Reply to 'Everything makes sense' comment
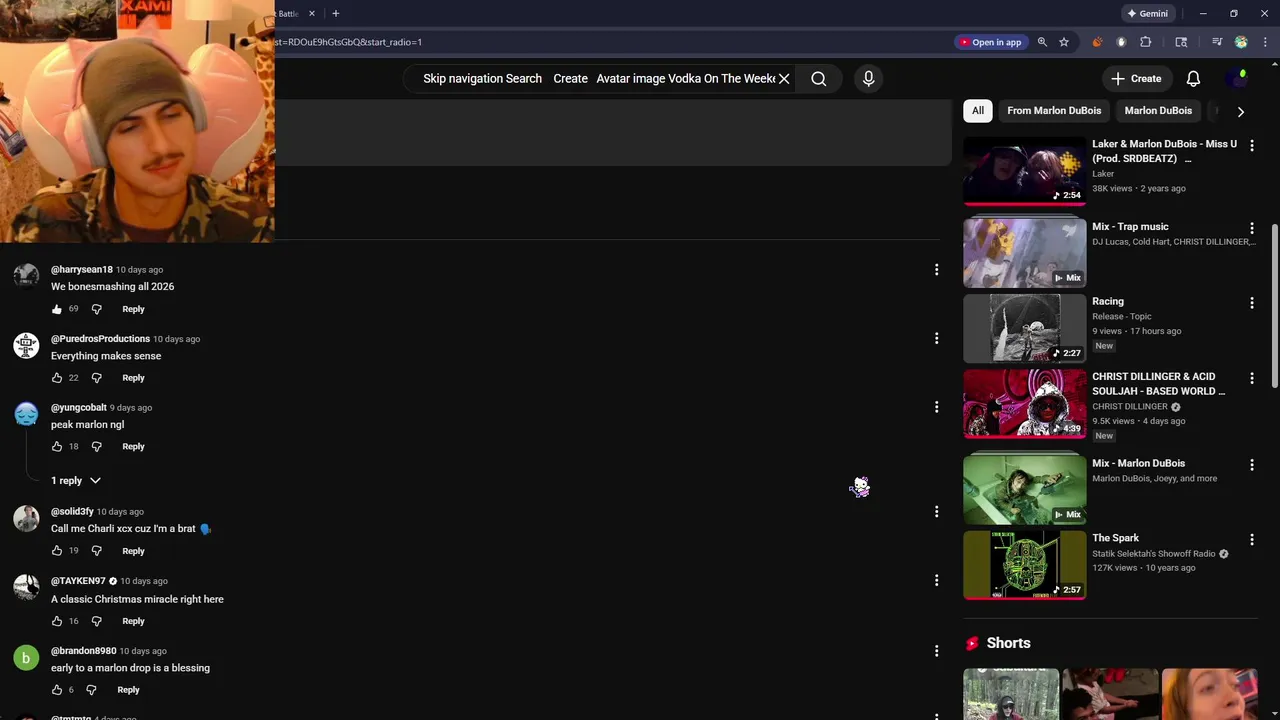 coord(133,378)
